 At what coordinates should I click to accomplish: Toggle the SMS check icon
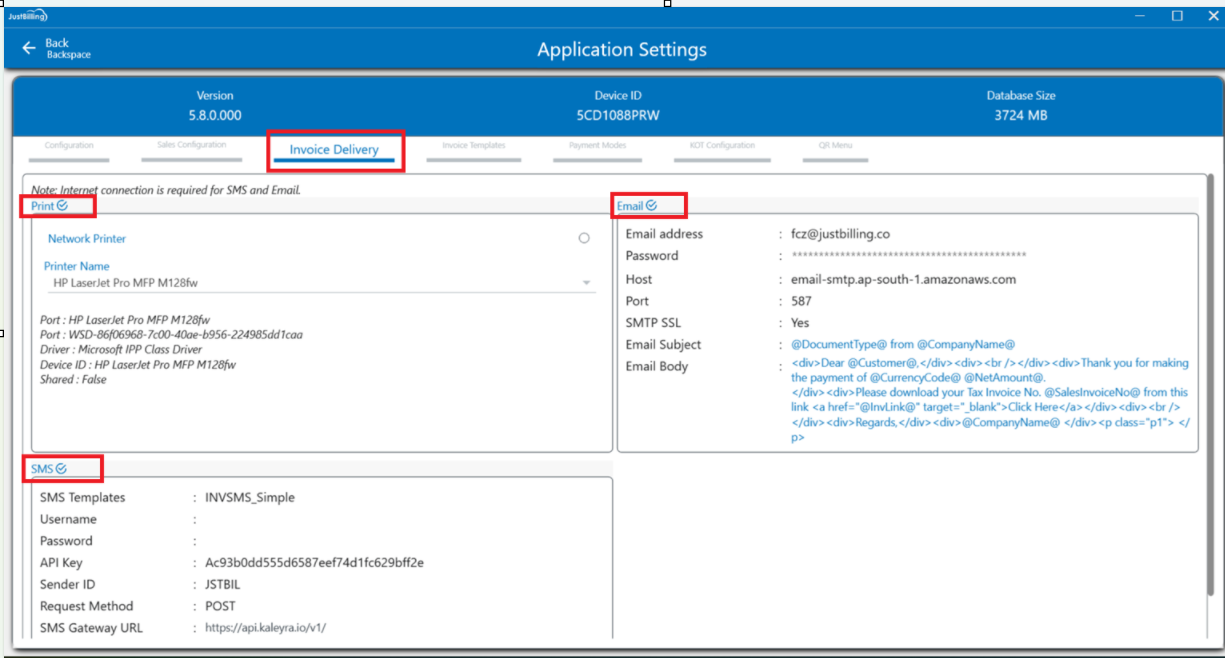point(61,468)
